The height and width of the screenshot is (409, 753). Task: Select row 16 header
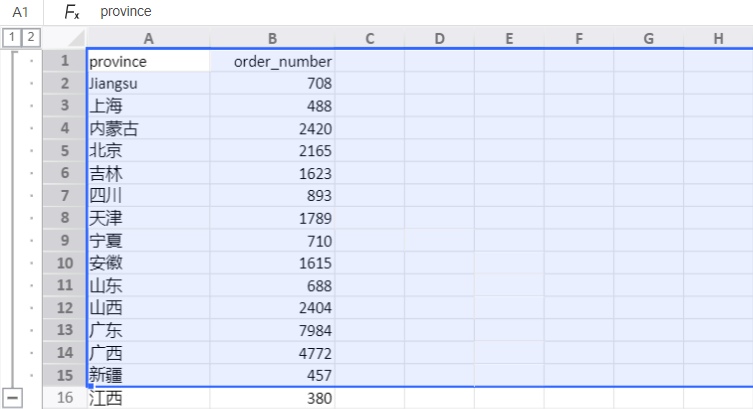click(x=64, y=398)
